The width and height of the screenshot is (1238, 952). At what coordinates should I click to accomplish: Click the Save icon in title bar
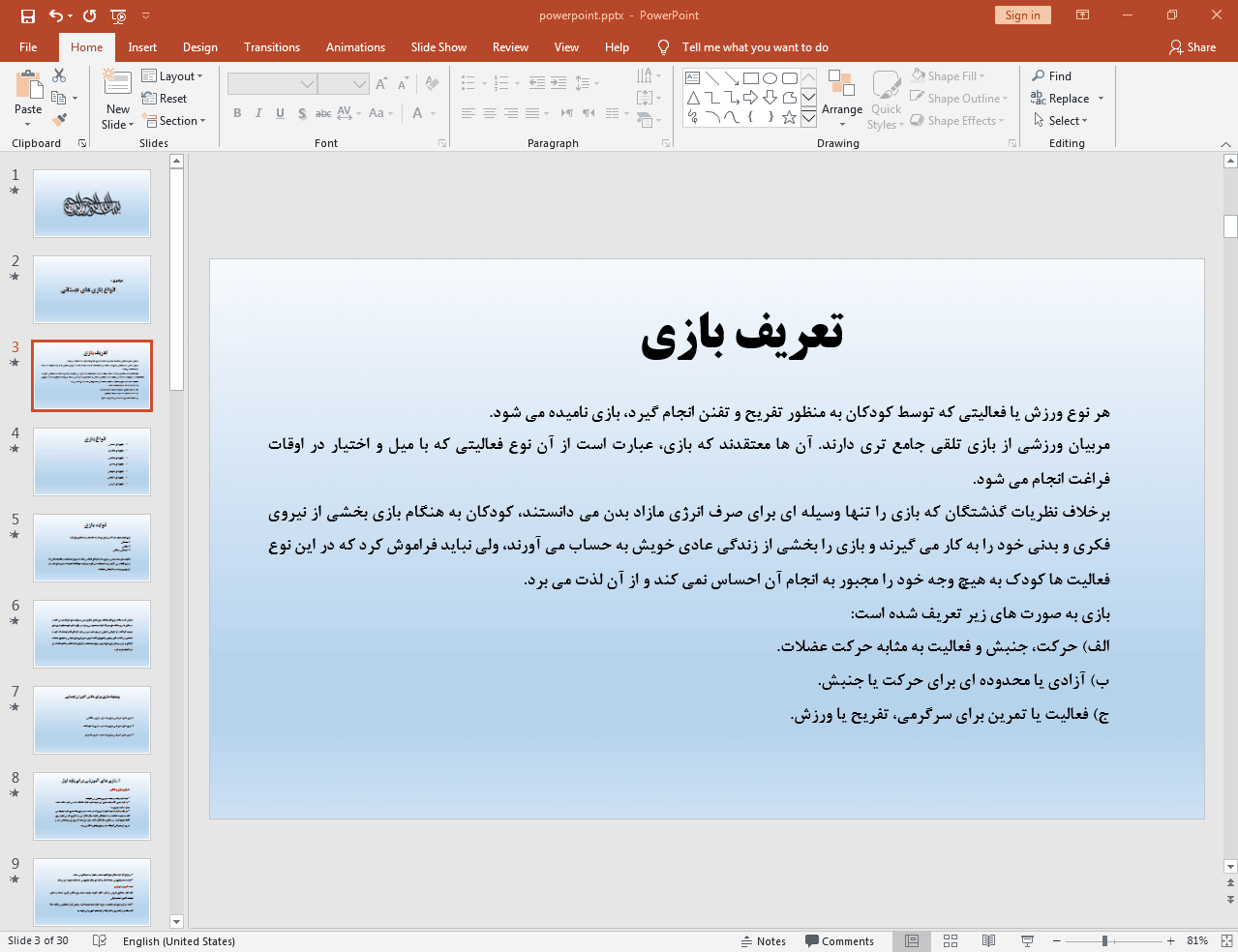click(x=28, y=15)
